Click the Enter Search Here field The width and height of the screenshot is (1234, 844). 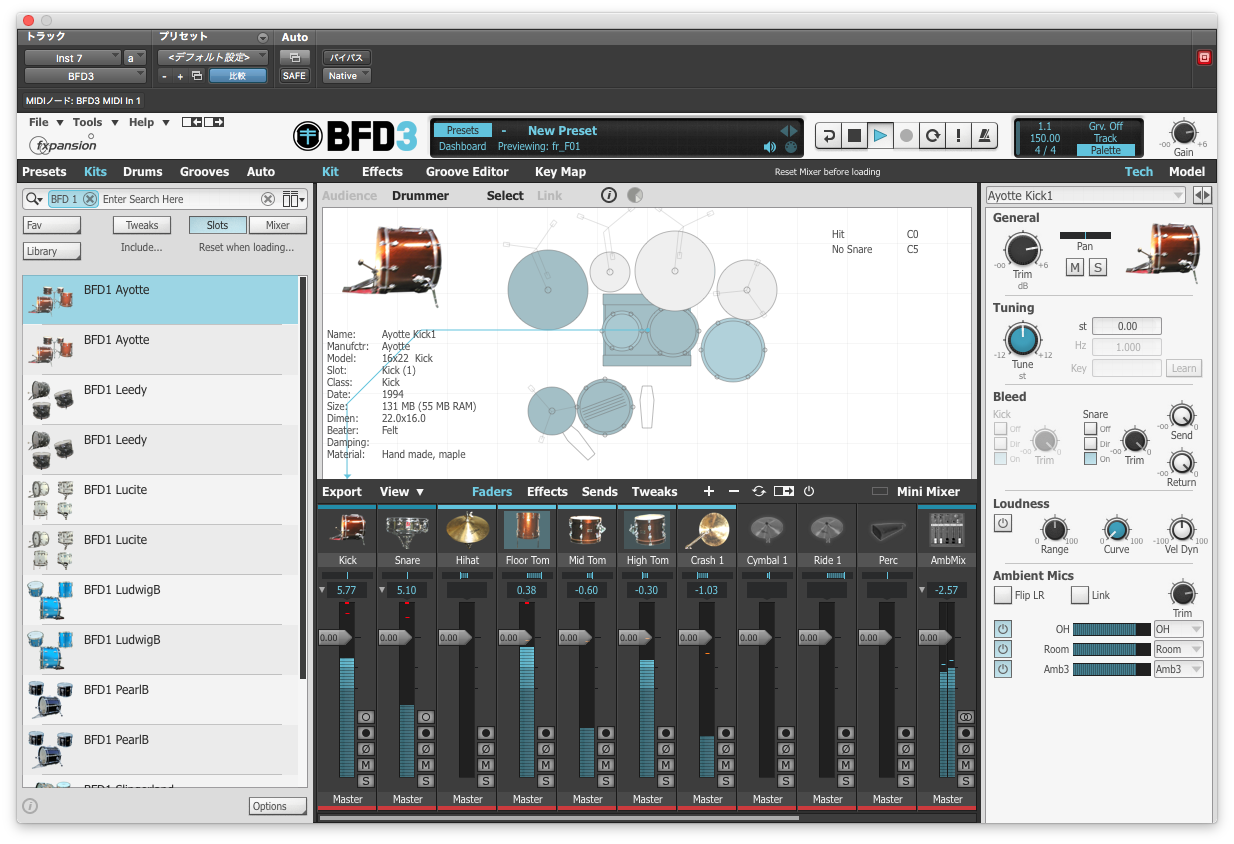[179, 199]
